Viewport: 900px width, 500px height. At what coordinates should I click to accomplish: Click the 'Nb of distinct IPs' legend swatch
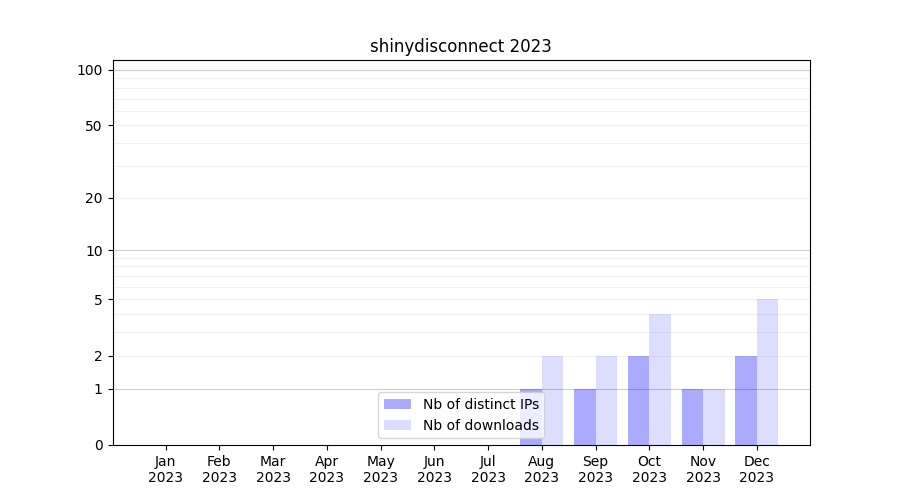(397, 404)
